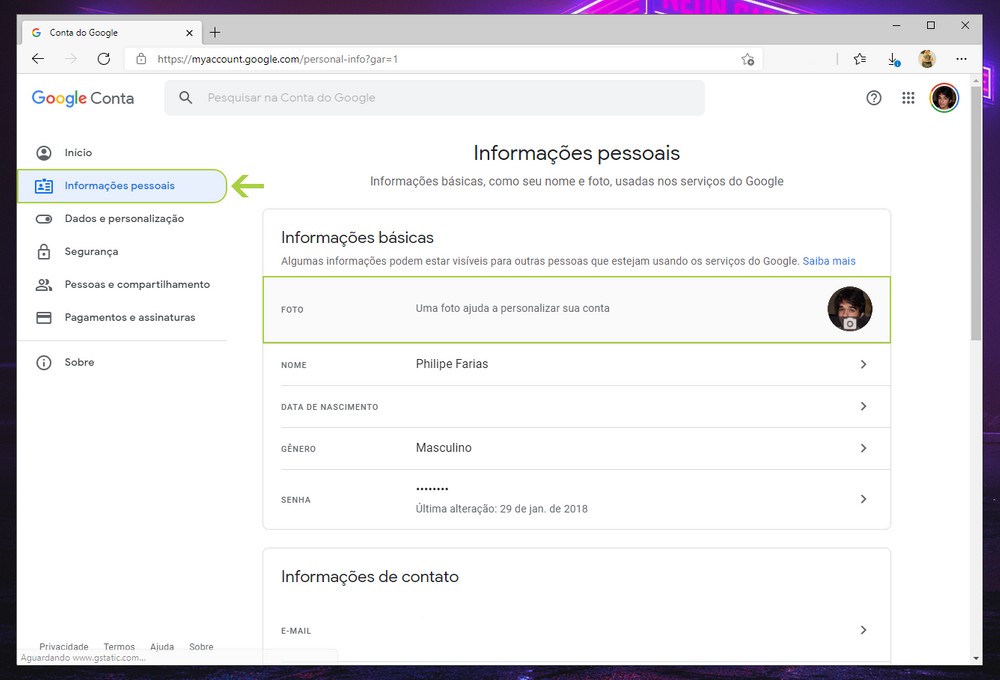Image resolution: width=1000 pixels, height=680 pixels.
Task: Open the Segurança menu item
Action: [91, 252]
